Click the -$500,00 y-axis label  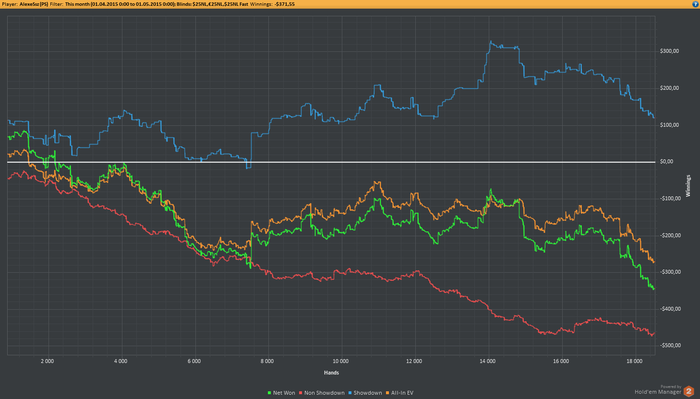[x=671, y=345]
